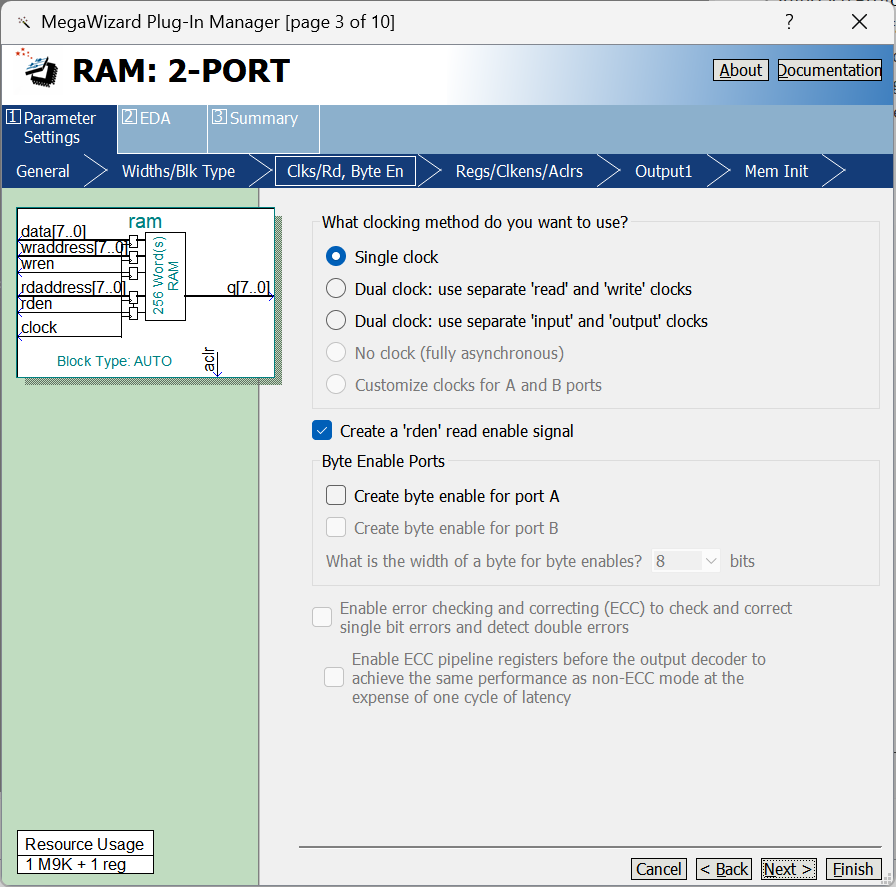This screenshot has width=896, height=887.
Task: Click the '1 M9K + 1 reg' text
Action: [x=75, y=864]
